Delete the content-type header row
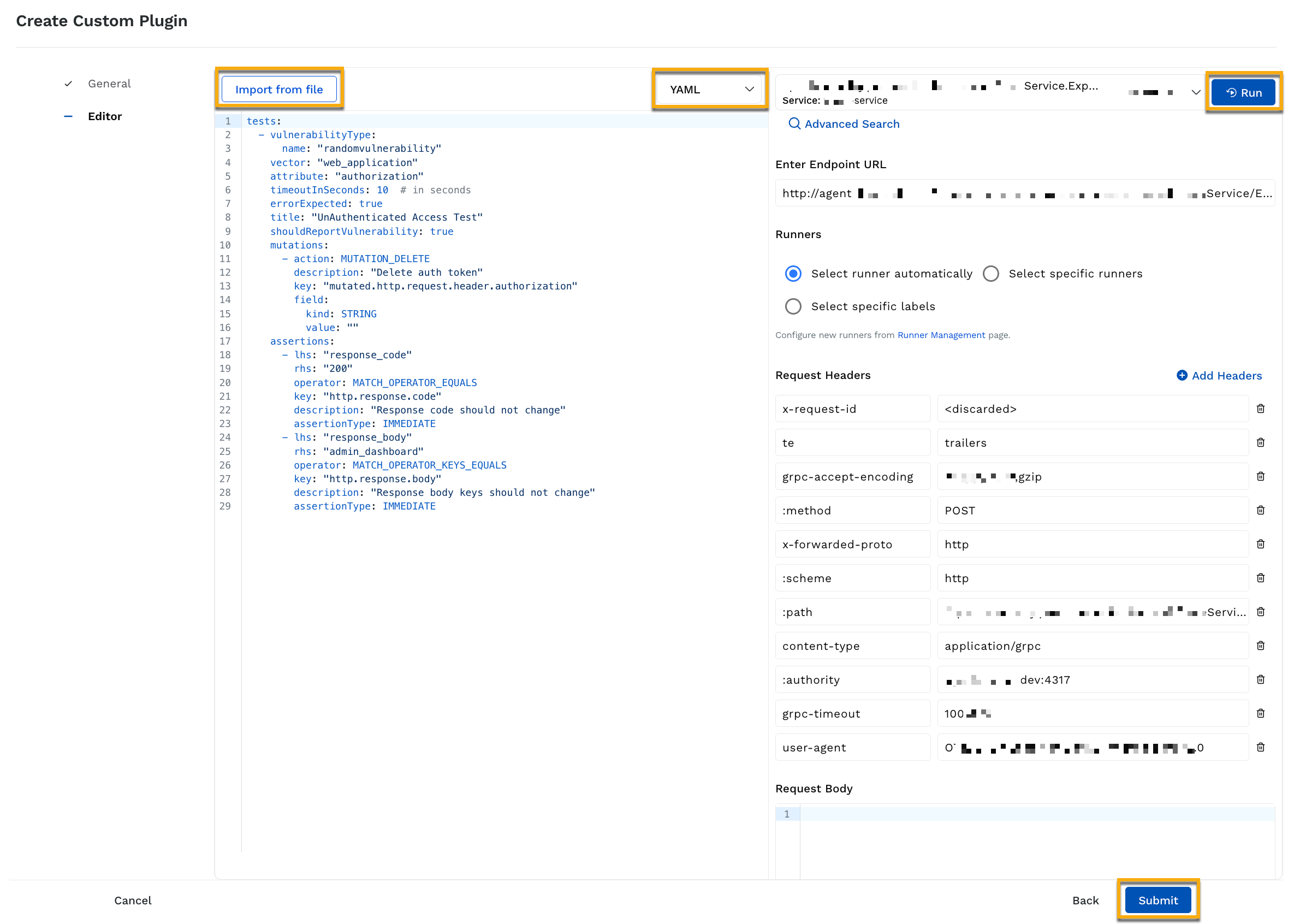1294x924 pixels. (1261, 645)
